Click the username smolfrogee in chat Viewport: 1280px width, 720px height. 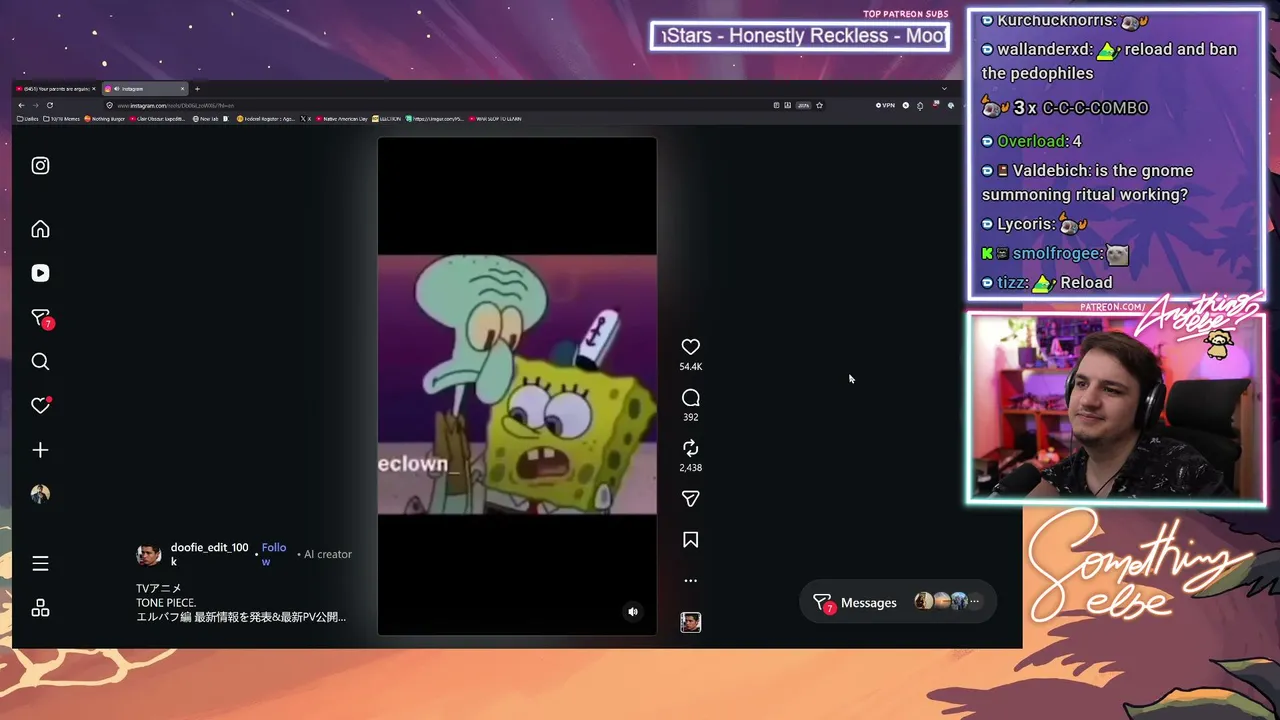1057,254
